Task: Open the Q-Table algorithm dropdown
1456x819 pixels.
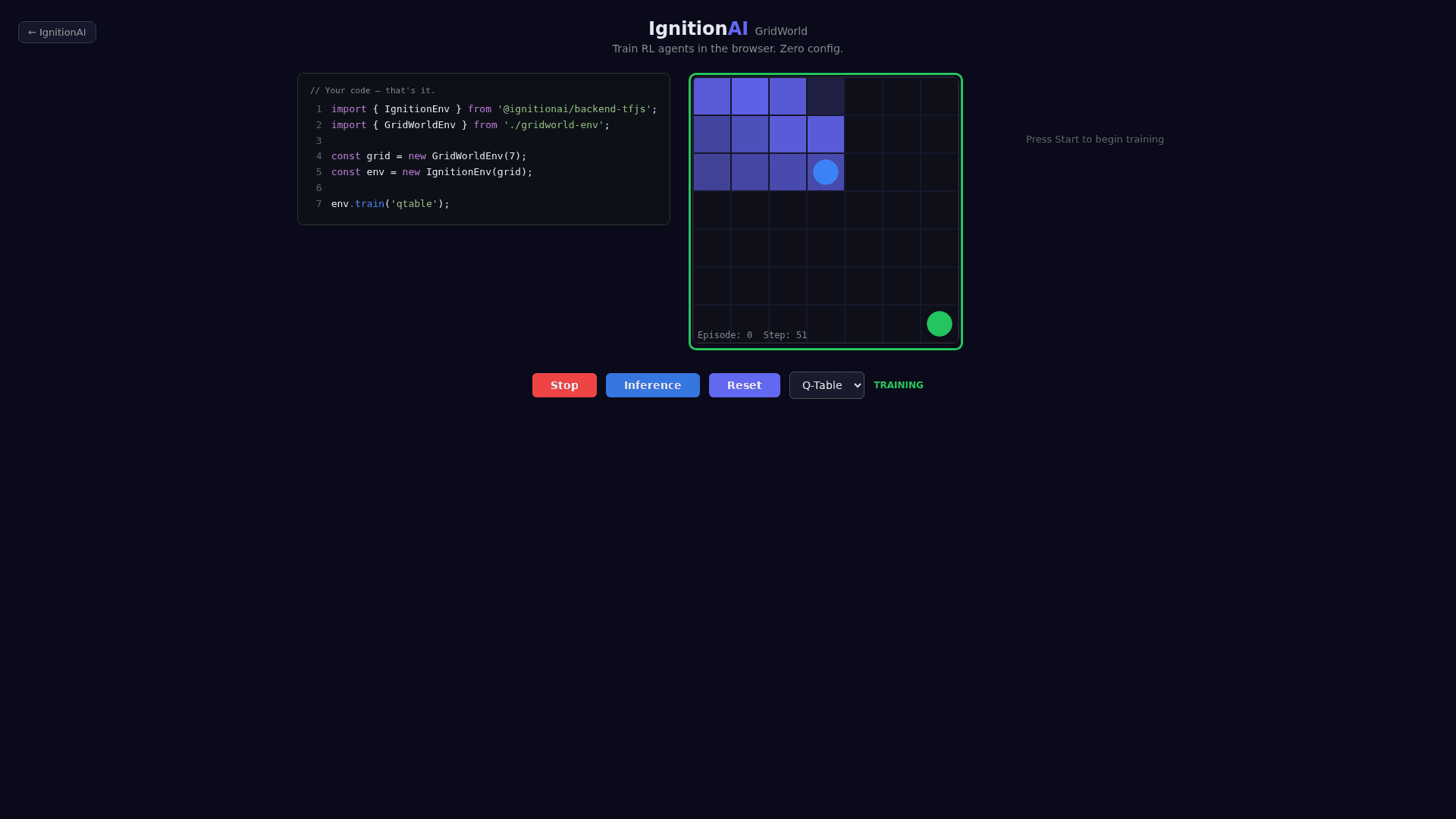Action: (827, 385)
